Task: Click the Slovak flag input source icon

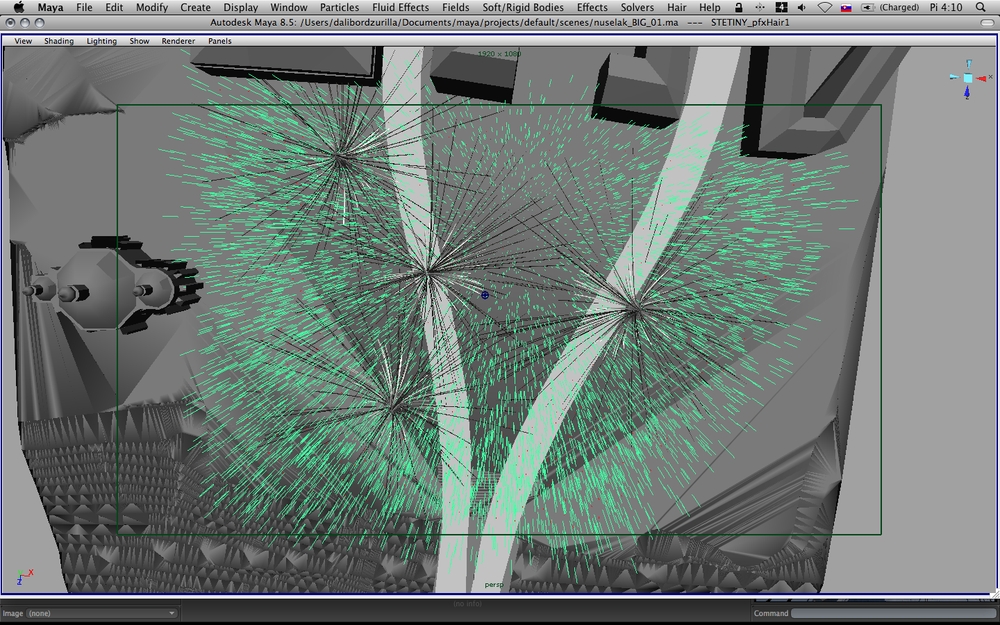Action: (x=846, y=7)
